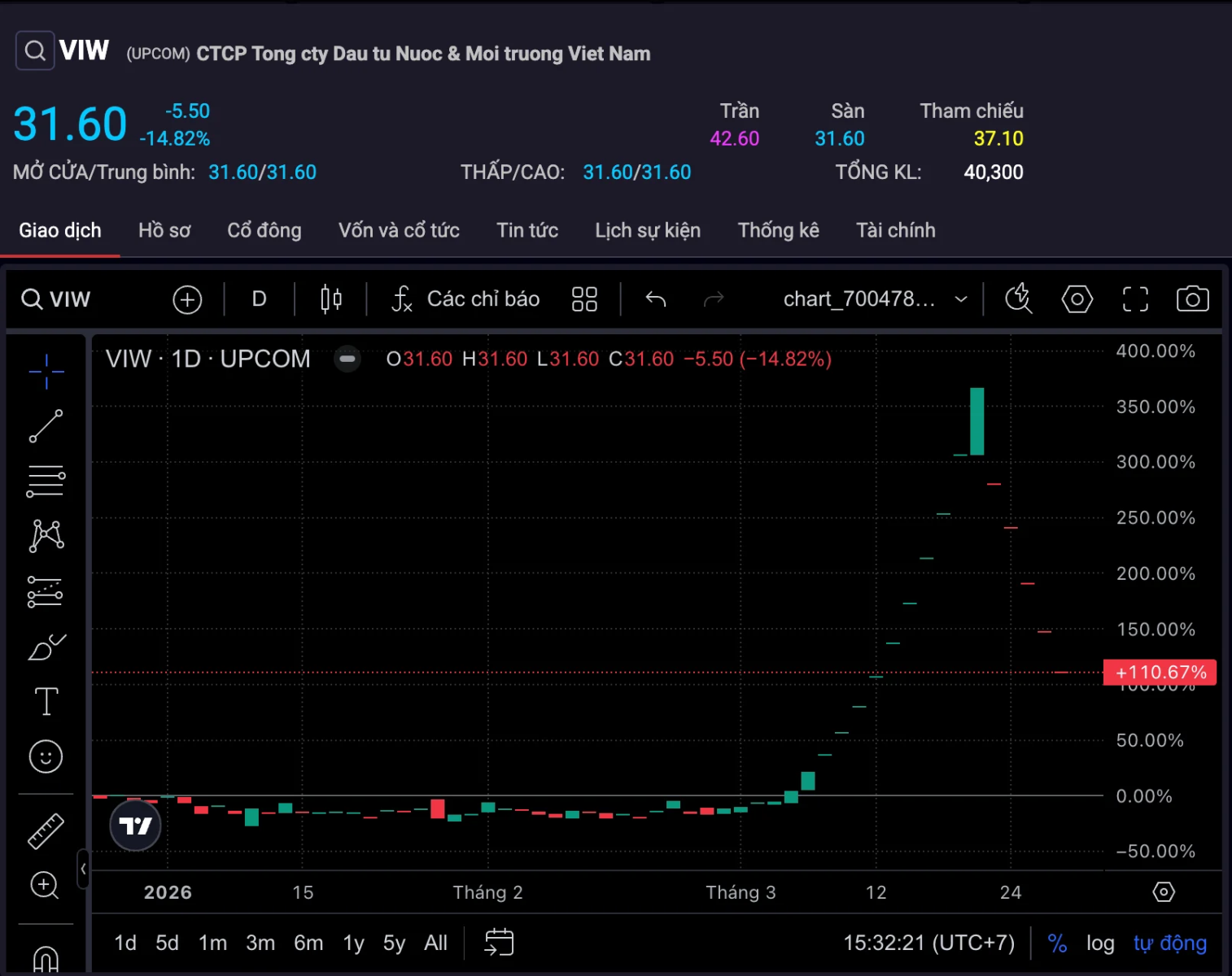Image resolution: width=1232 pixels, height=976 pixels.
Task: Select the brush drawing tool
Action: (x=46, y=647)
